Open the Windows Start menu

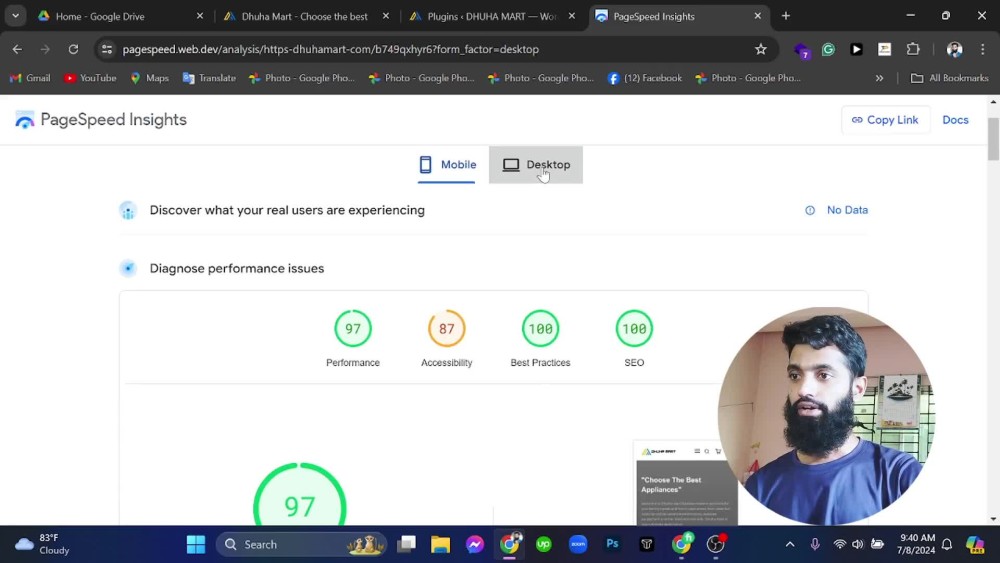[x=196, y=545]
